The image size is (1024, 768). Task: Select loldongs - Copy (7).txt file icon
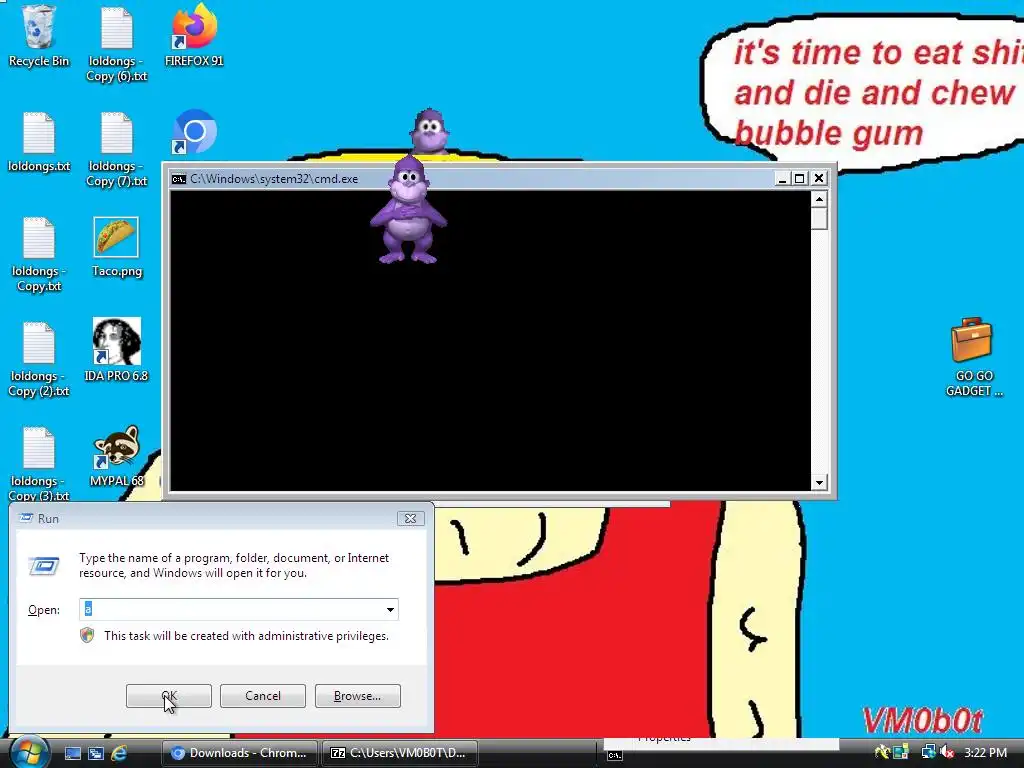point(117,150)
